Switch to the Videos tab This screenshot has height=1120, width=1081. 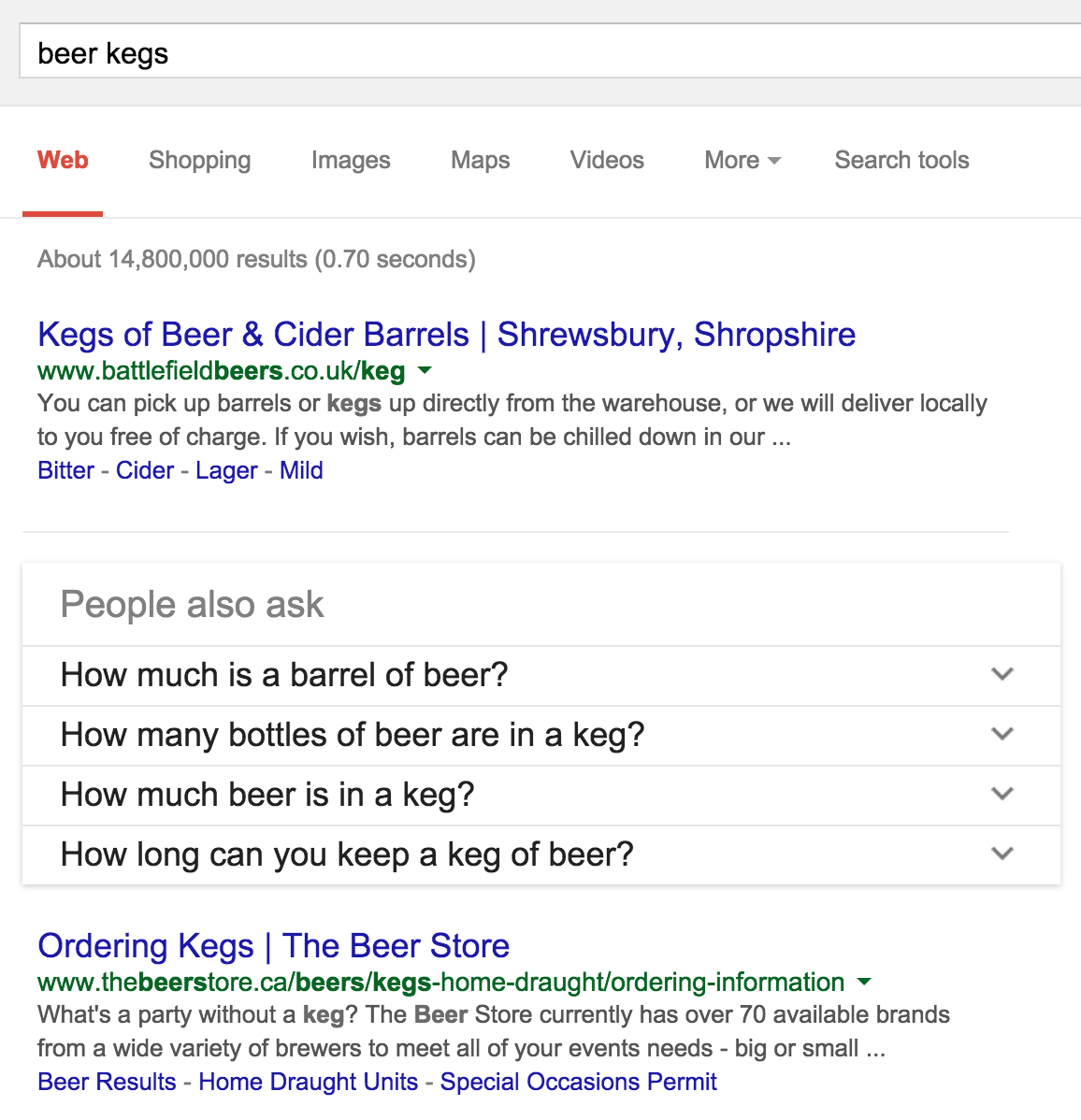[607, 160]
